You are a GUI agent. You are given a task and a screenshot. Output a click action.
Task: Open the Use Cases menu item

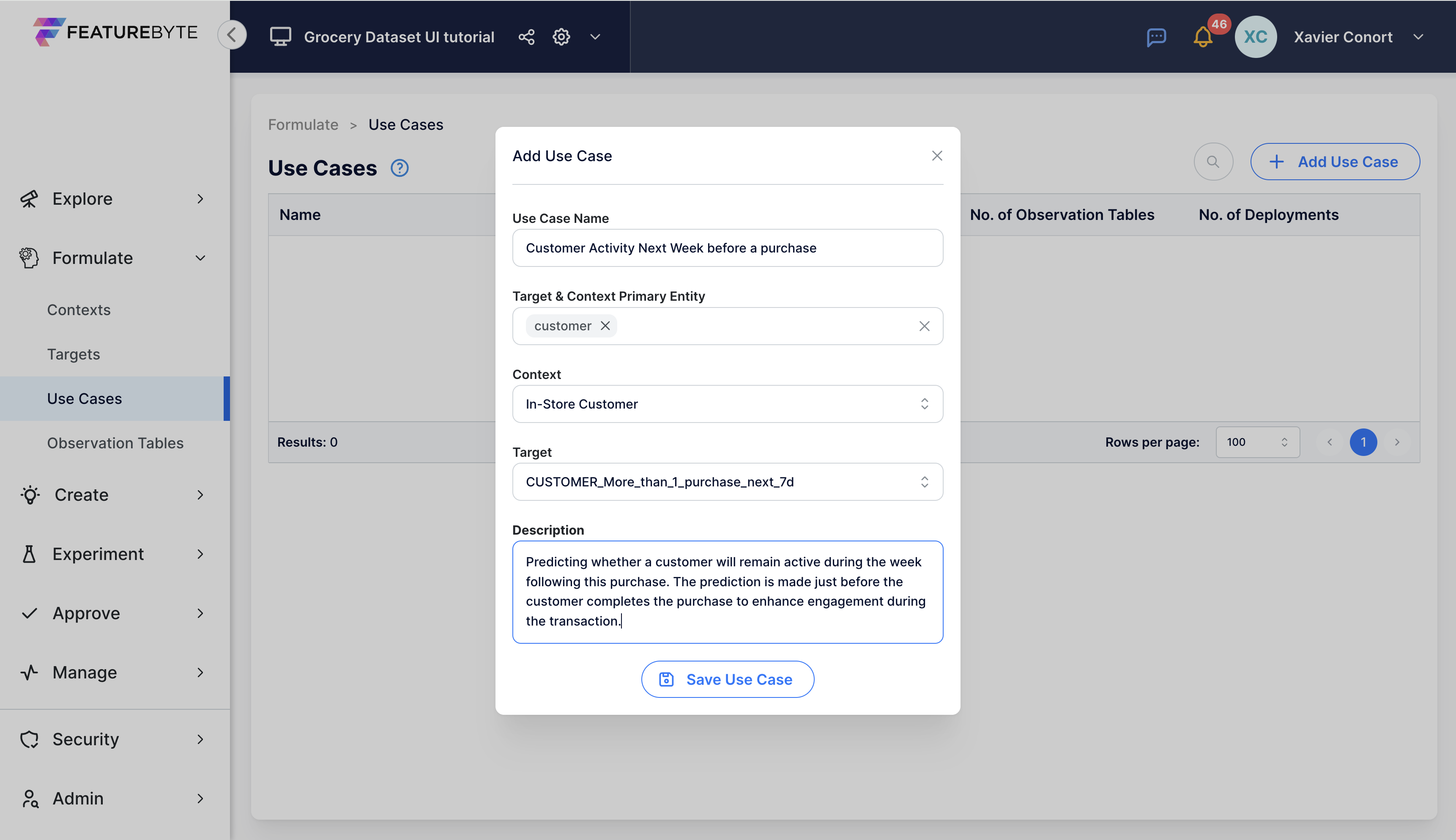84,398
